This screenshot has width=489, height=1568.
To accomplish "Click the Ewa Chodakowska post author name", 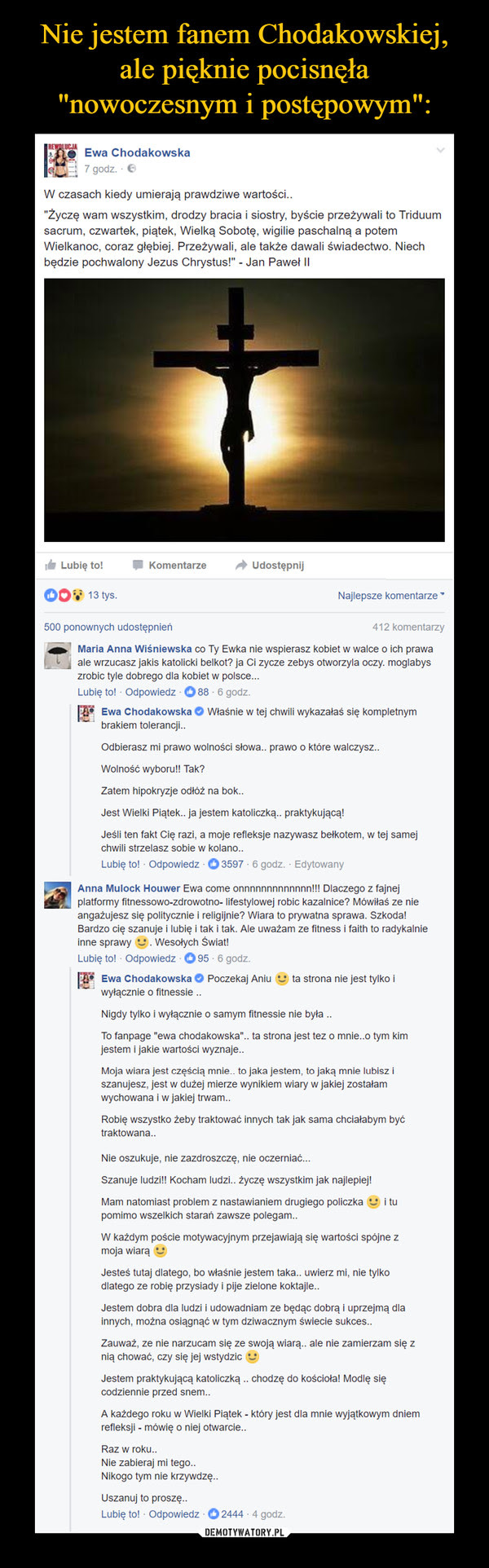I will (x=137, y=152).
